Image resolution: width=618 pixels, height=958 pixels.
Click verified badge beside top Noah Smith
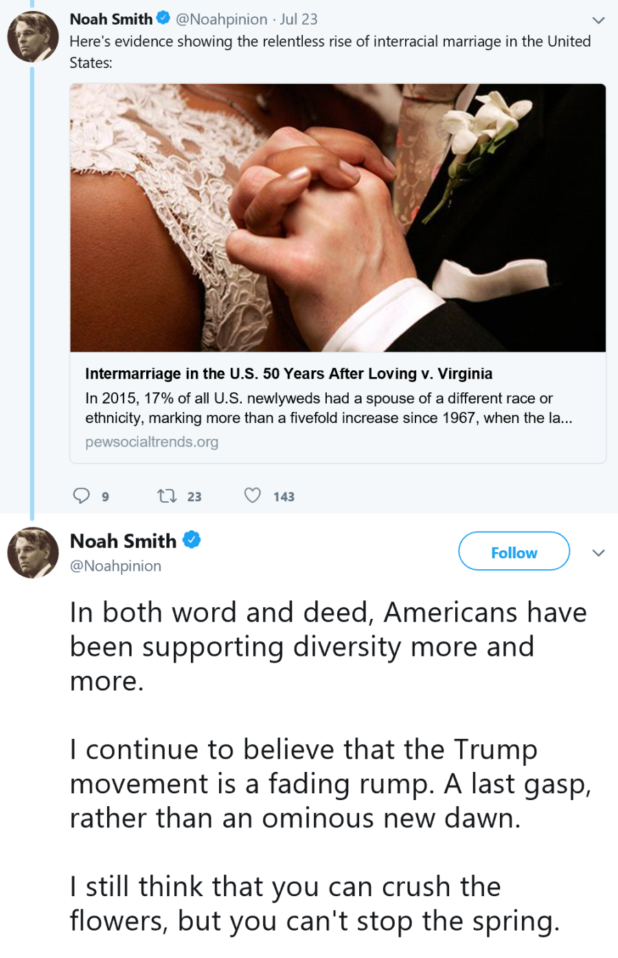click(164, 19)
